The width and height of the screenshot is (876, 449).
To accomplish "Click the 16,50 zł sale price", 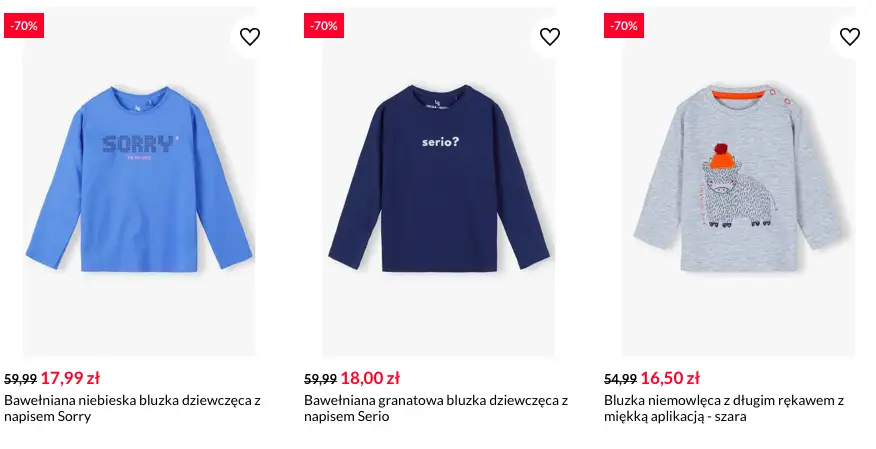I will [670, 378].
